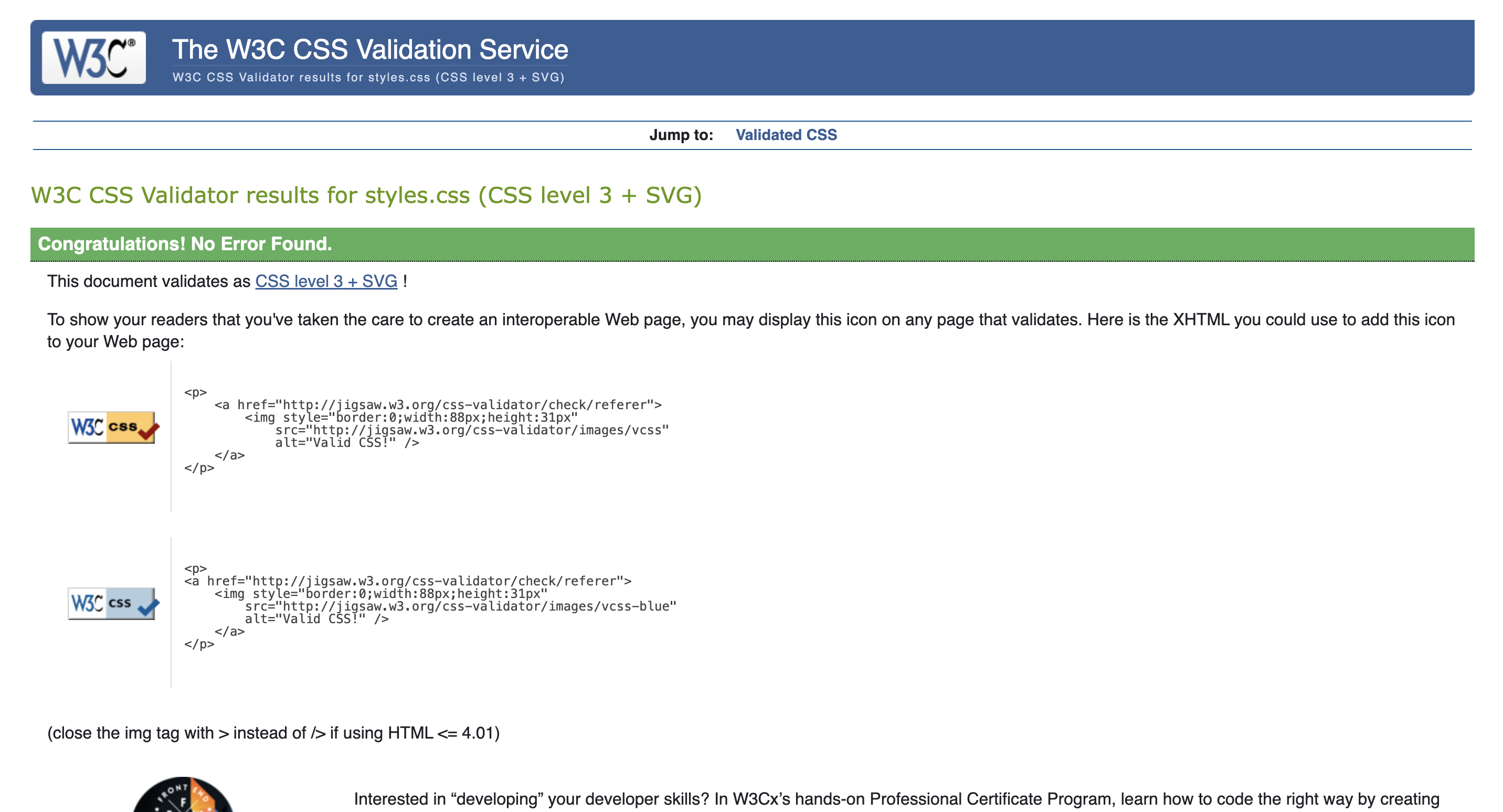Click the Validated CSS jump link
This screenshot has height=812, width=1503.
click(787, 134)
